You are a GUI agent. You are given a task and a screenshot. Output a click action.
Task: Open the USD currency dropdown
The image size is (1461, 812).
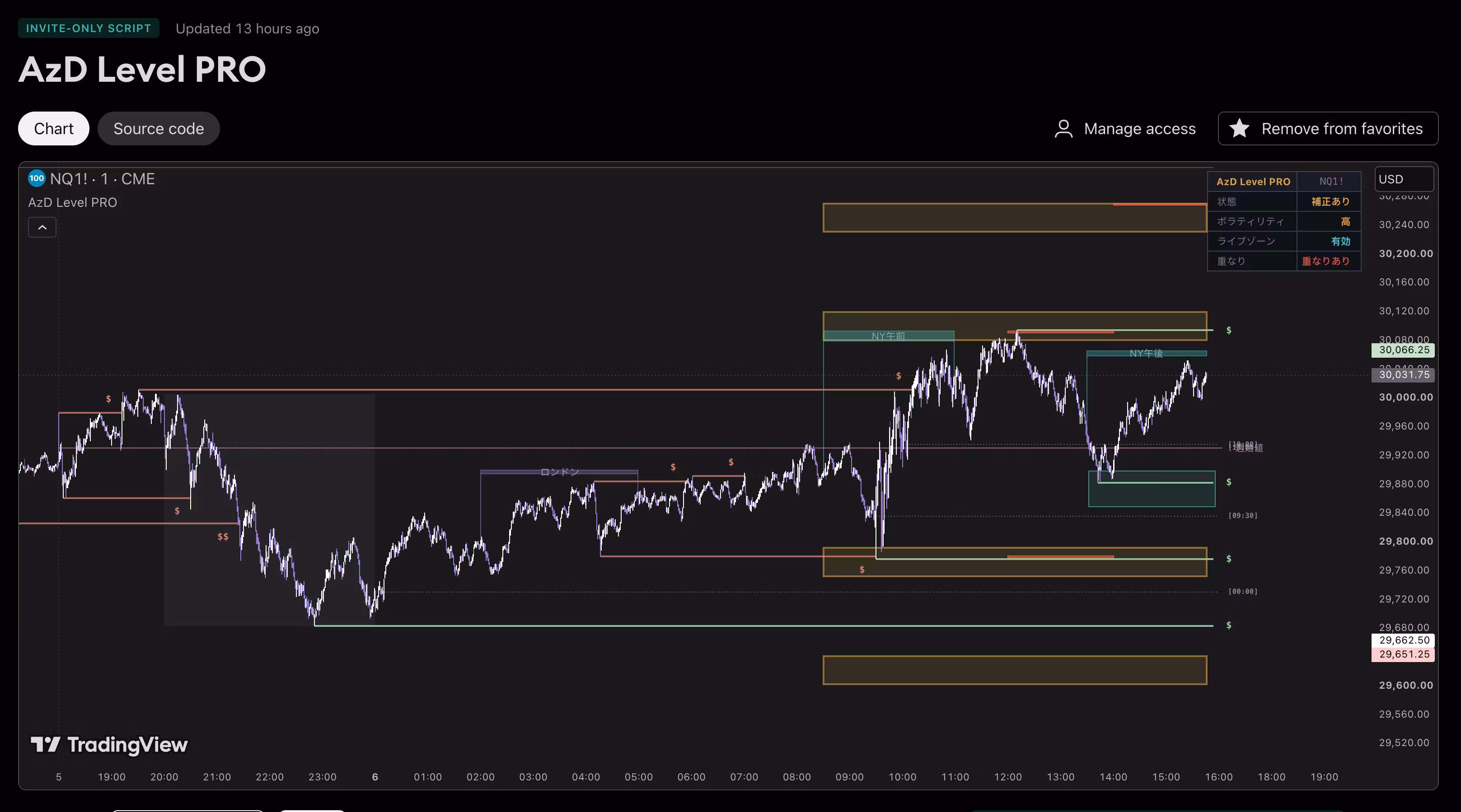click(1404, 179)
